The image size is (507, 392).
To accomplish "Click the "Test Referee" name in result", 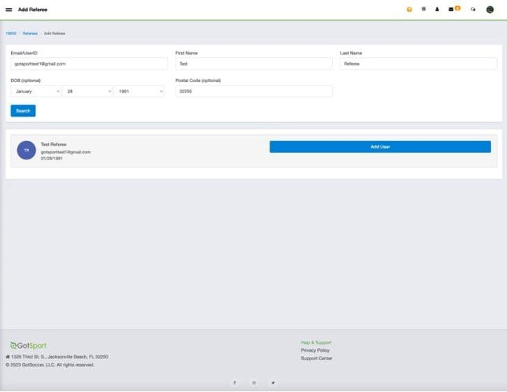I will [x=54, y=144].
